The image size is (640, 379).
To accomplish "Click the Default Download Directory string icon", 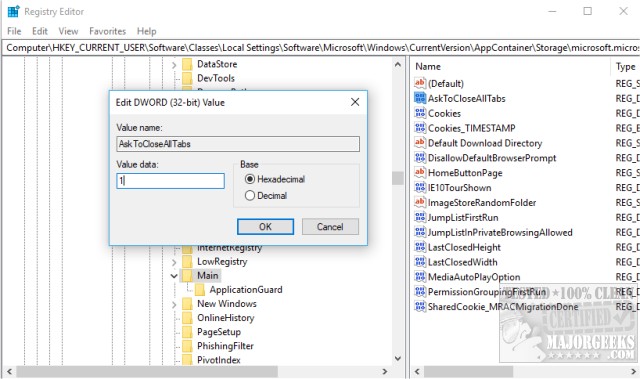I will [420, 143].
